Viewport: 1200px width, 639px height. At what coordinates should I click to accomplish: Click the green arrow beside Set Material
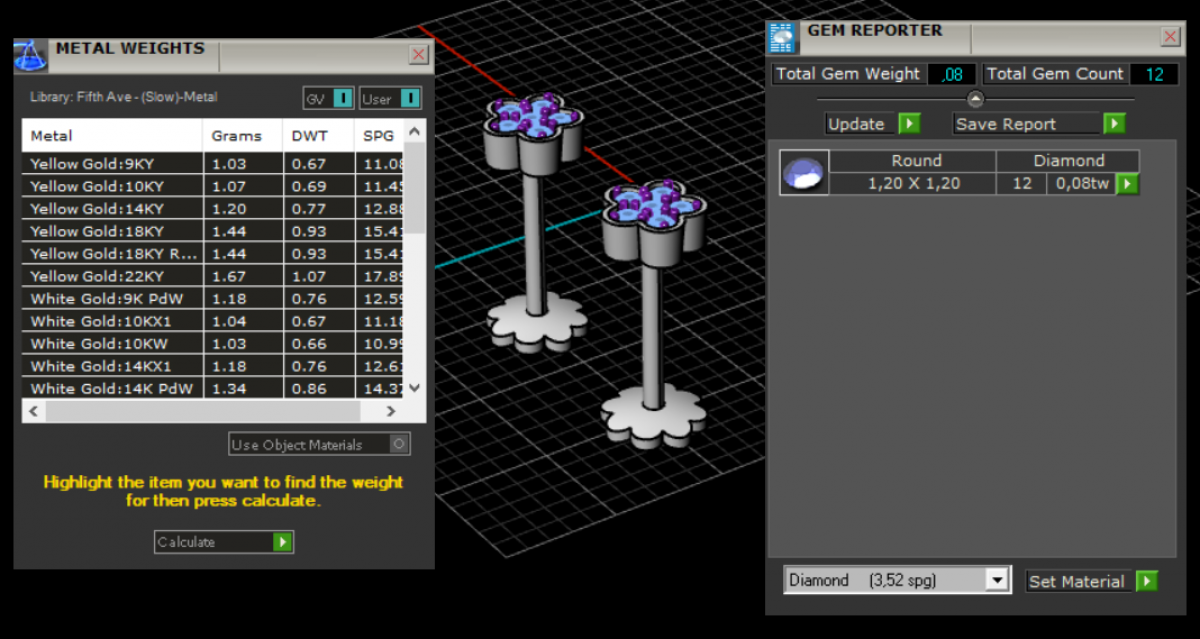pyautogui.click(x=1147, y=581)
